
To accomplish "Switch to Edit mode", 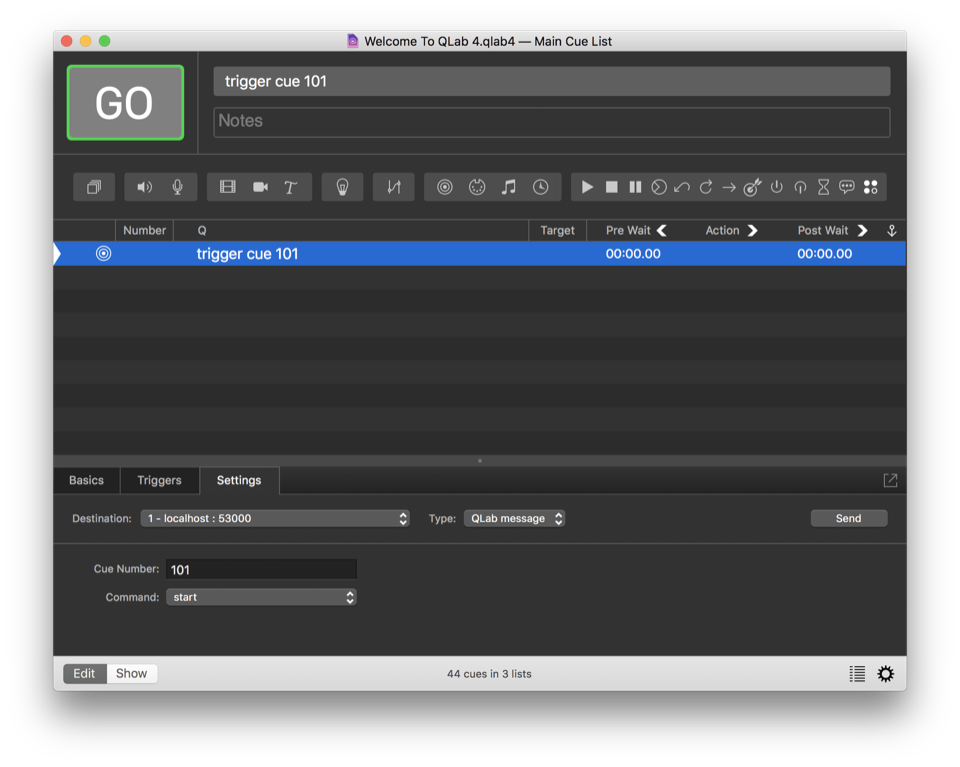I will coord(84,673).
